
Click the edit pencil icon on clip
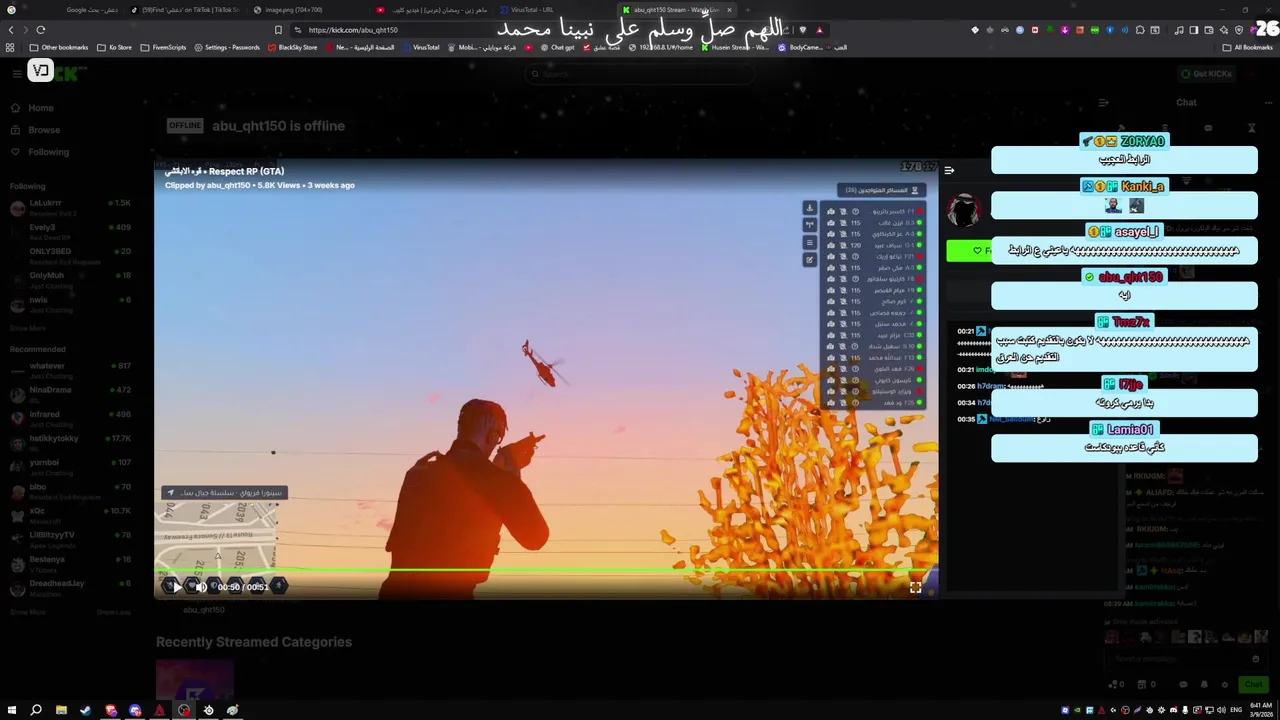click(x=810, y=260)
